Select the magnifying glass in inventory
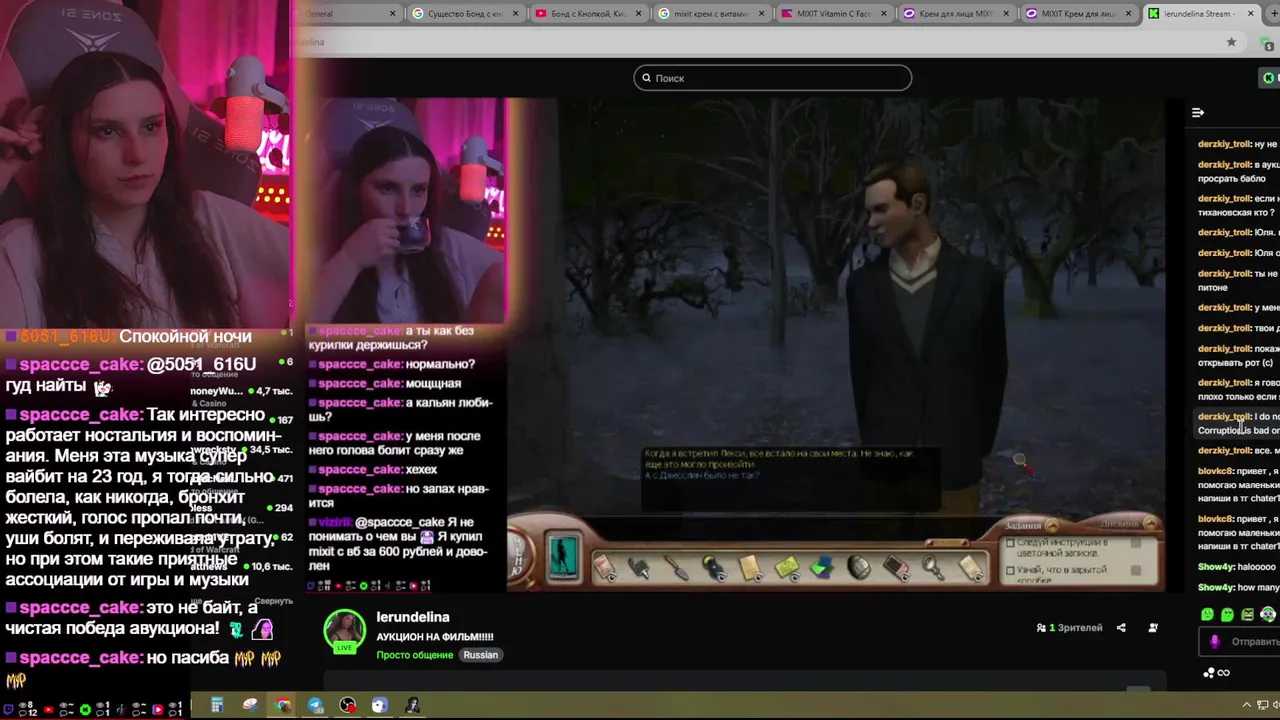 point(932,568)
